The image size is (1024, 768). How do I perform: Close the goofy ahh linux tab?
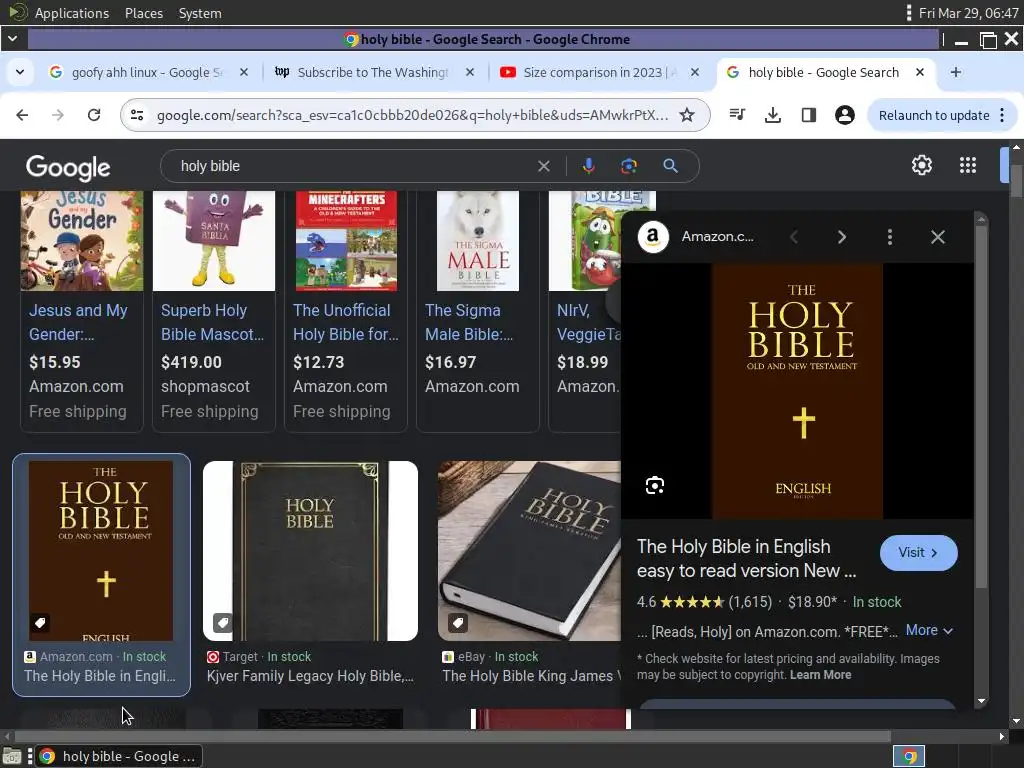tap(244, 72)
